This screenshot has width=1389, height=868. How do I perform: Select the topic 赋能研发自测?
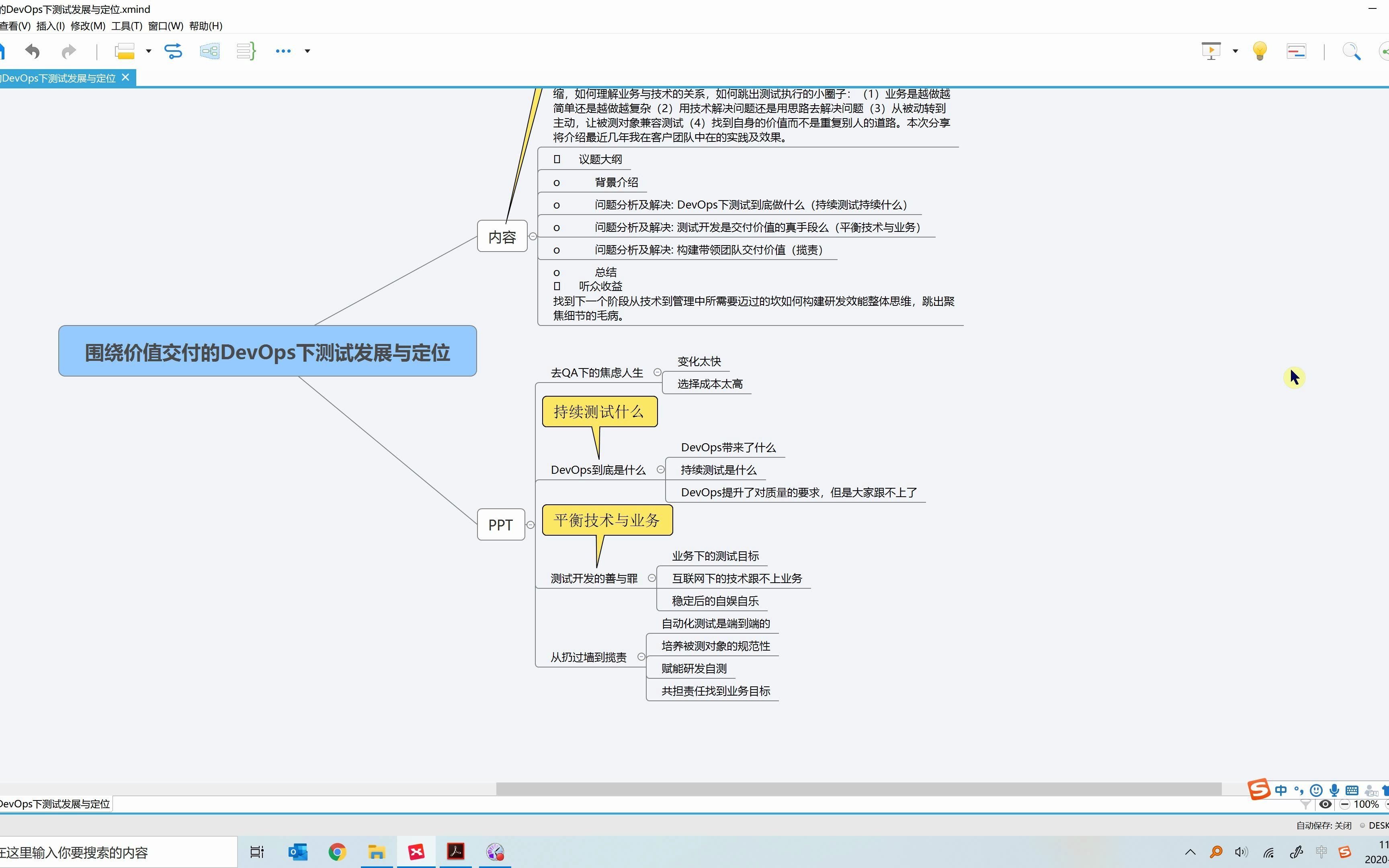click(x=694, y=668)
